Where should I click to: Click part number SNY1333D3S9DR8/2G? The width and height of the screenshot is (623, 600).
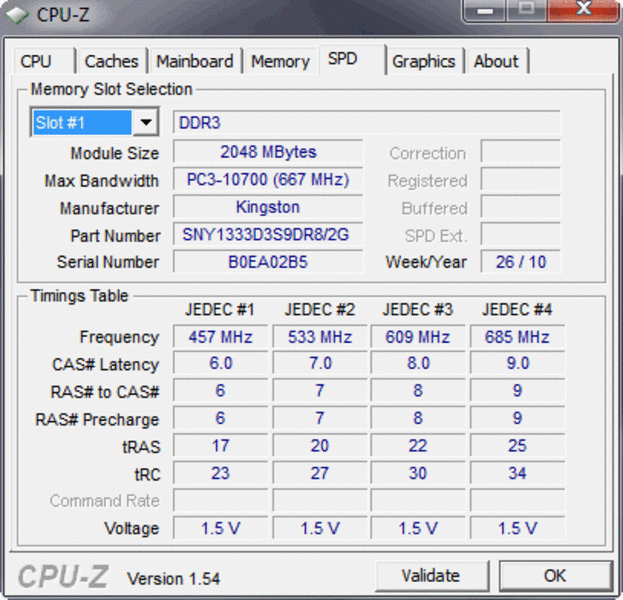pyautogui.click(x=268, y=234)
